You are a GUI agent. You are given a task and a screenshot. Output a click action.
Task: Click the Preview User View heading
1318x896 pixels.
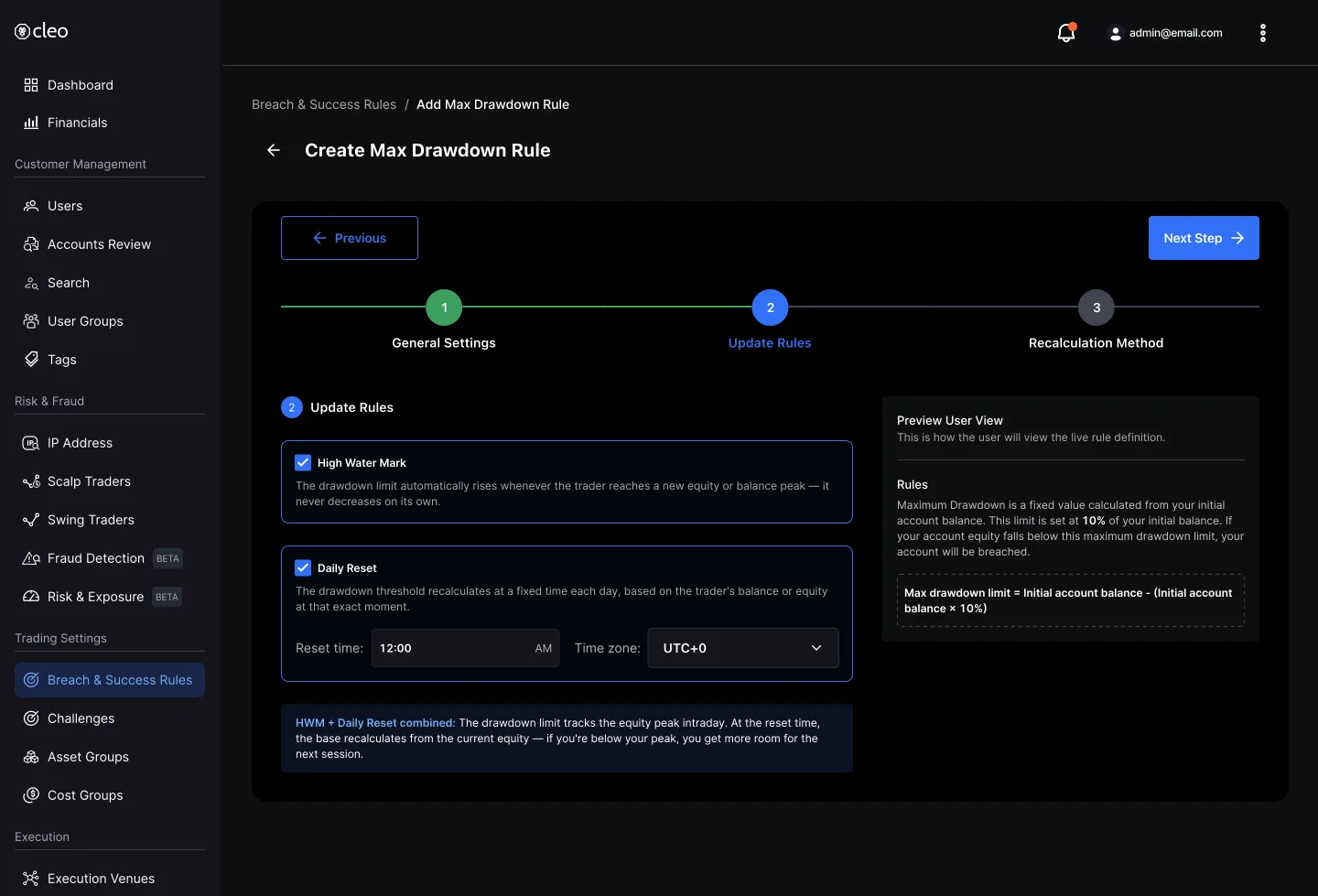pyautogui.click(x=950, y=420)
